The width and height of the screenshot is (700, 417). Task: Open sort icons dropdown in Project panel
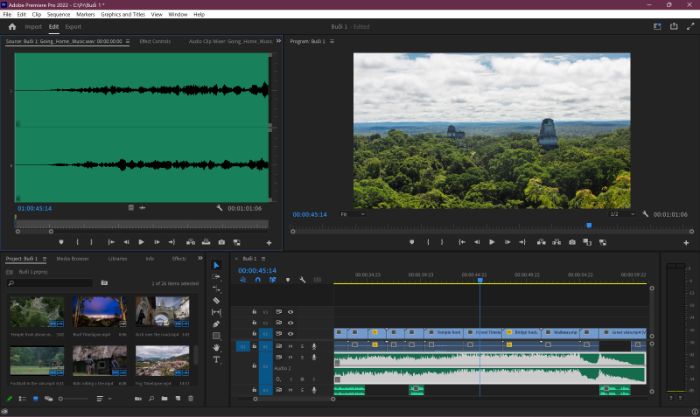[102, 398]
